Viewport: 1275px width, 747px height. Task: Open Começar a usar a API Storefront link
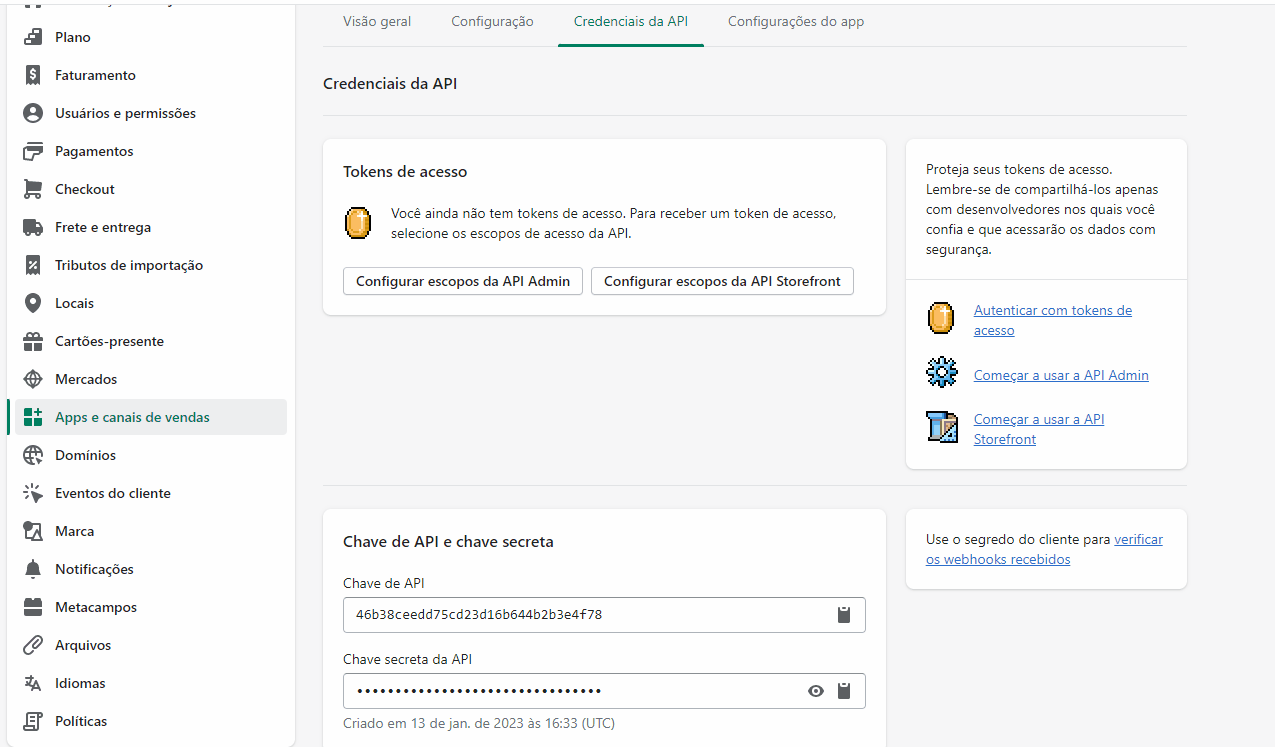point(1039,429)
